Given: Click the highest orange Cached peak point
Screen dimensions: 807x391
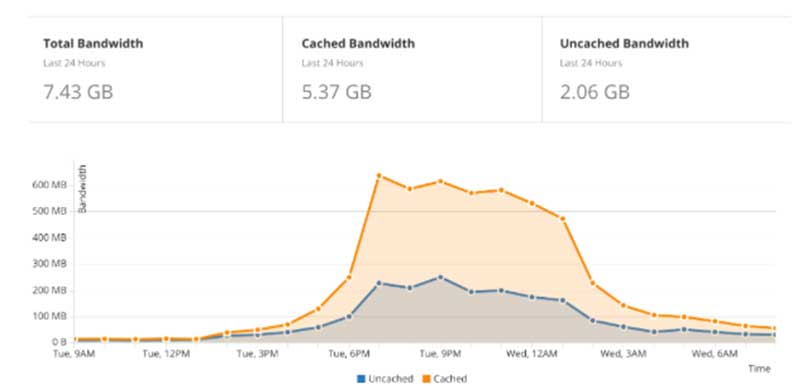Looking at the screenshot, I should coord(379,175).
